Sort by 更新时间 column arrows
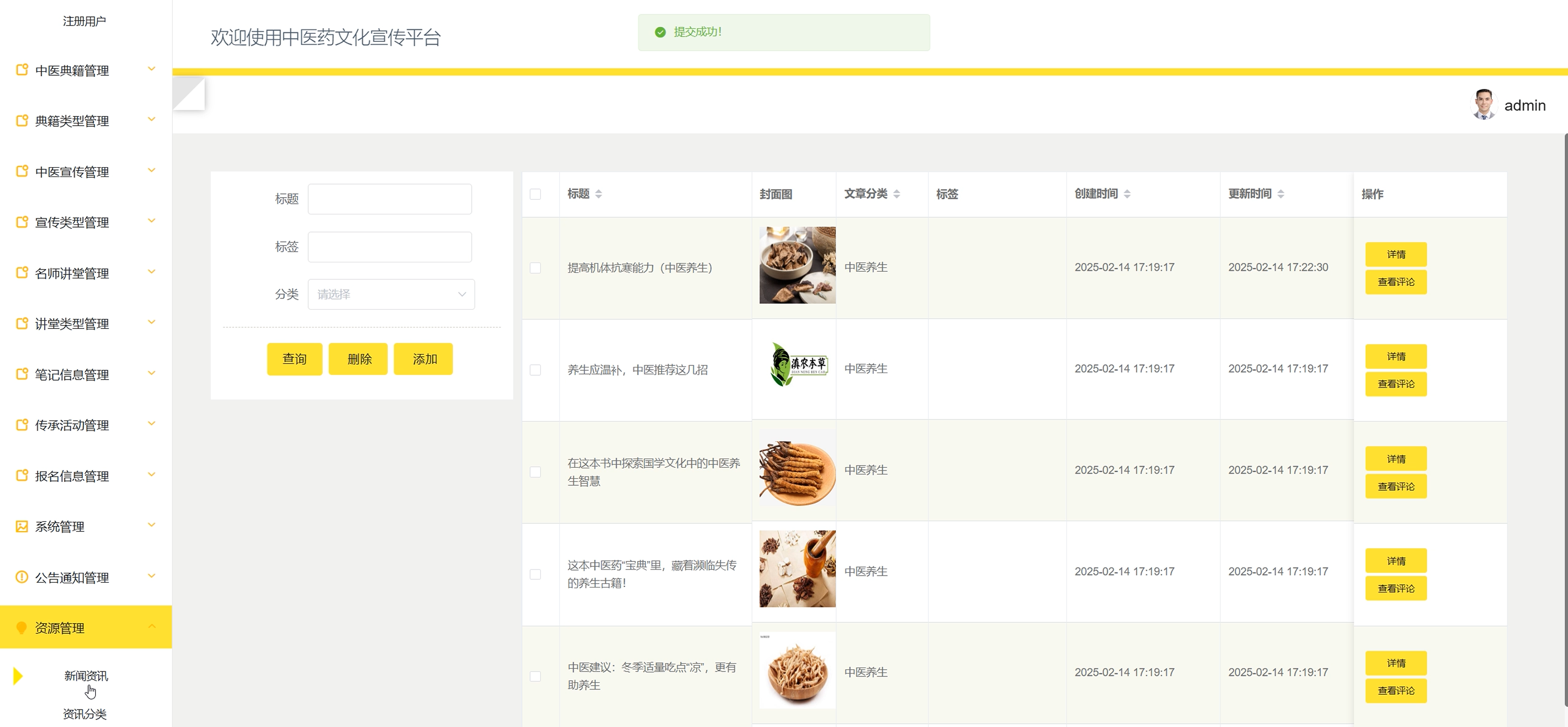1568x727 pixels. click(1280, 194)
